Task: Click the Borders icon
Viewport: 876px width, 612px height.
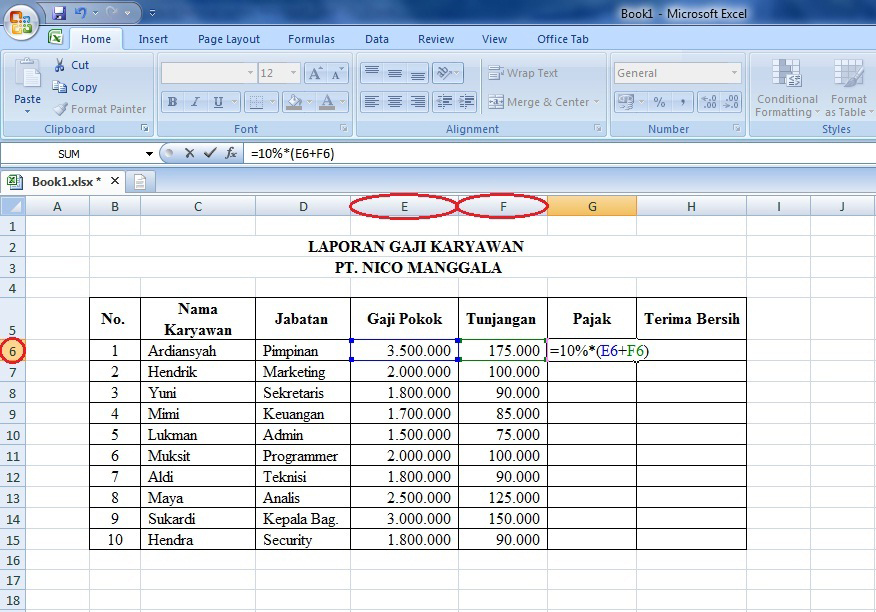Action: click(256, 102)
